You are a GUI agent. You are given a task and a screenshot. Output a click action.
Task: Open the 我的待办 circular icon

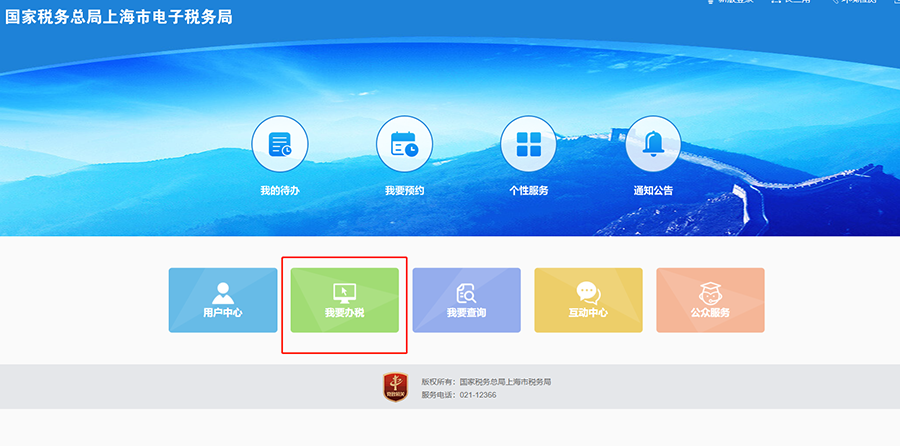coord(280,144)
